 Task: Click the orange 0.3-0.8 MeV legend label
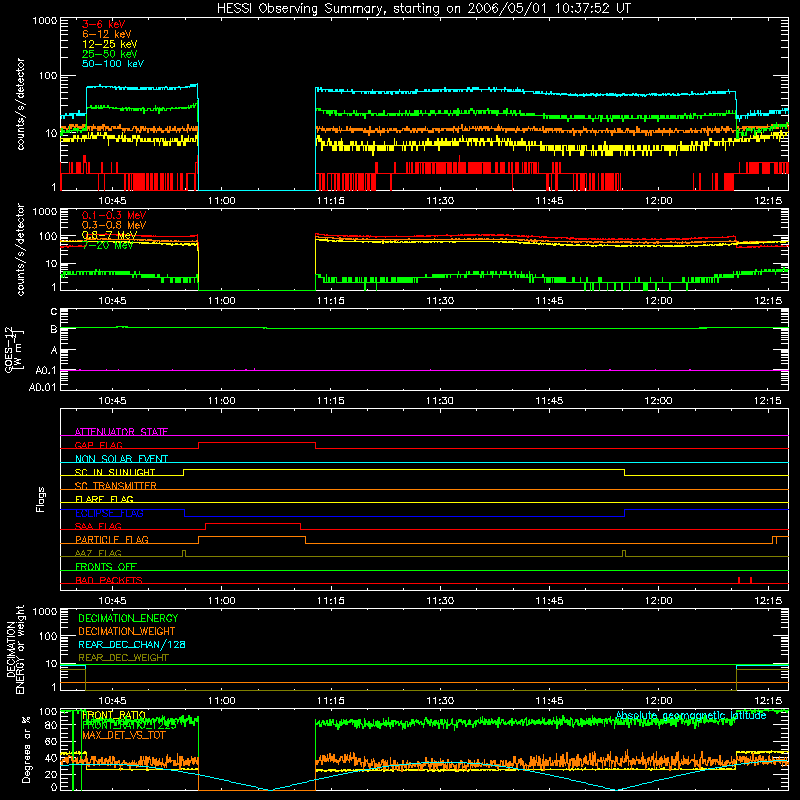(x=114, y=225)
